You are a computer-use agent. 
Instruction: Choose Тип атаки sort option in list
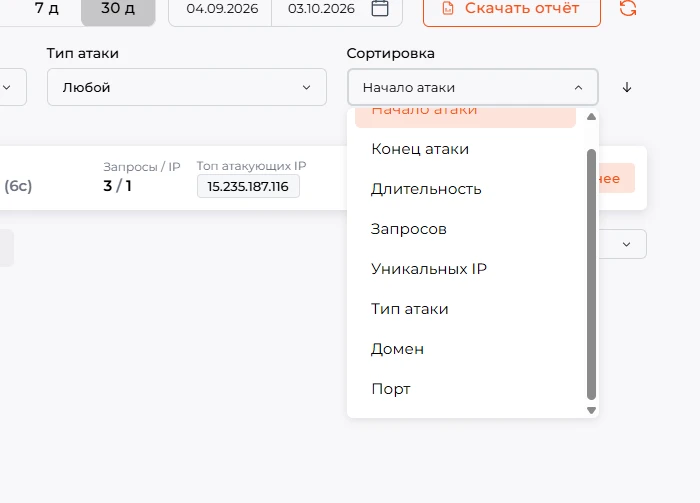[x=465, y=309]
